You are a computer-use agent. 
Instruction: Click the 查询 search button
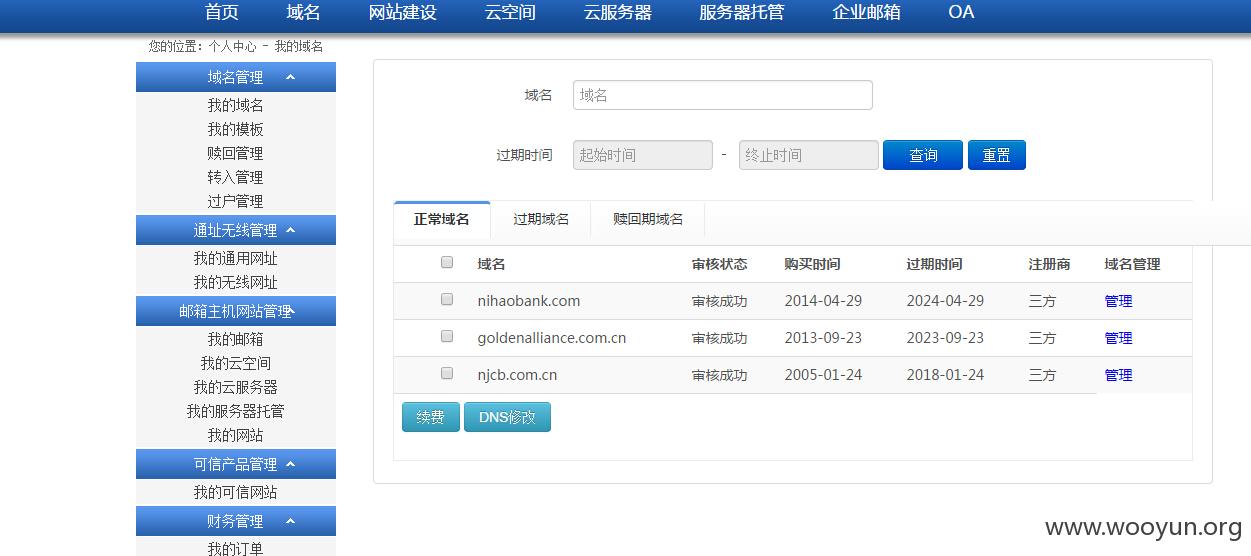[923, 155]
